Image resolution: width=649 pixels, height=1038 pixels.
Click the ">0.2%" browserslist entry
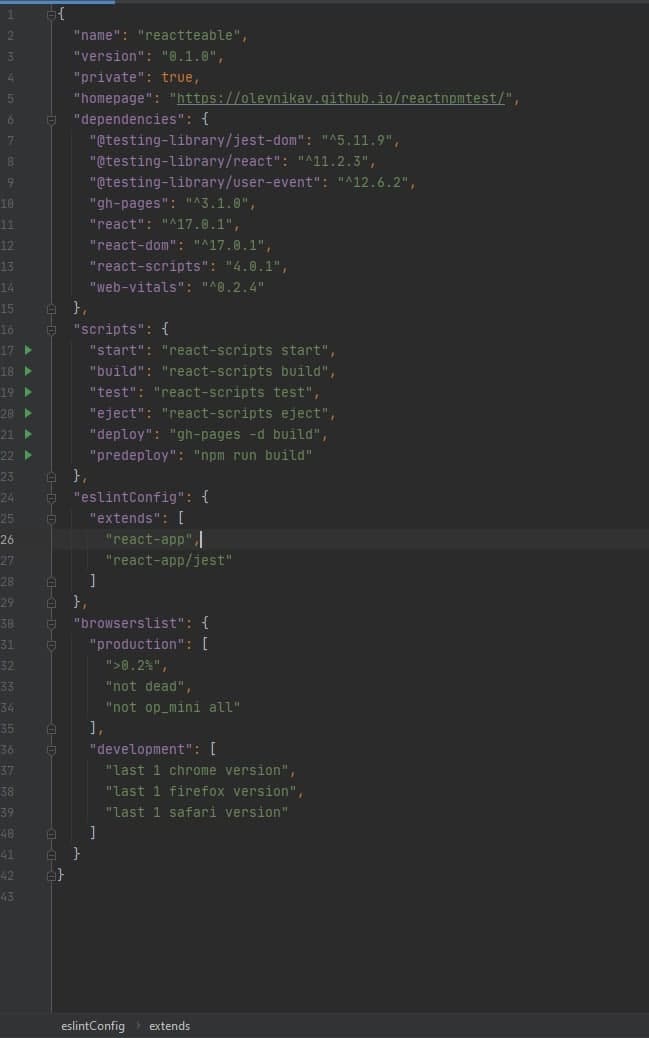tap(133, 665)
